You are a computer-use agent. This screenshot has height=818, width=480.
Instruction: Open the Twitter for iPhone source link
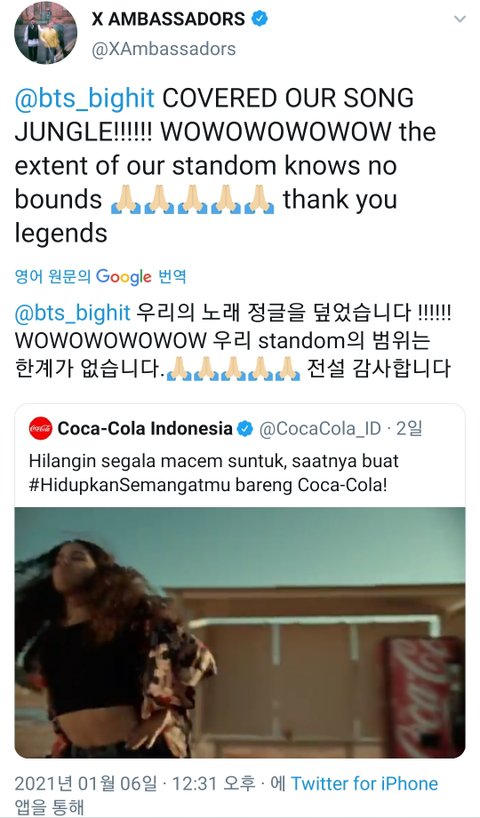[364, 783]
